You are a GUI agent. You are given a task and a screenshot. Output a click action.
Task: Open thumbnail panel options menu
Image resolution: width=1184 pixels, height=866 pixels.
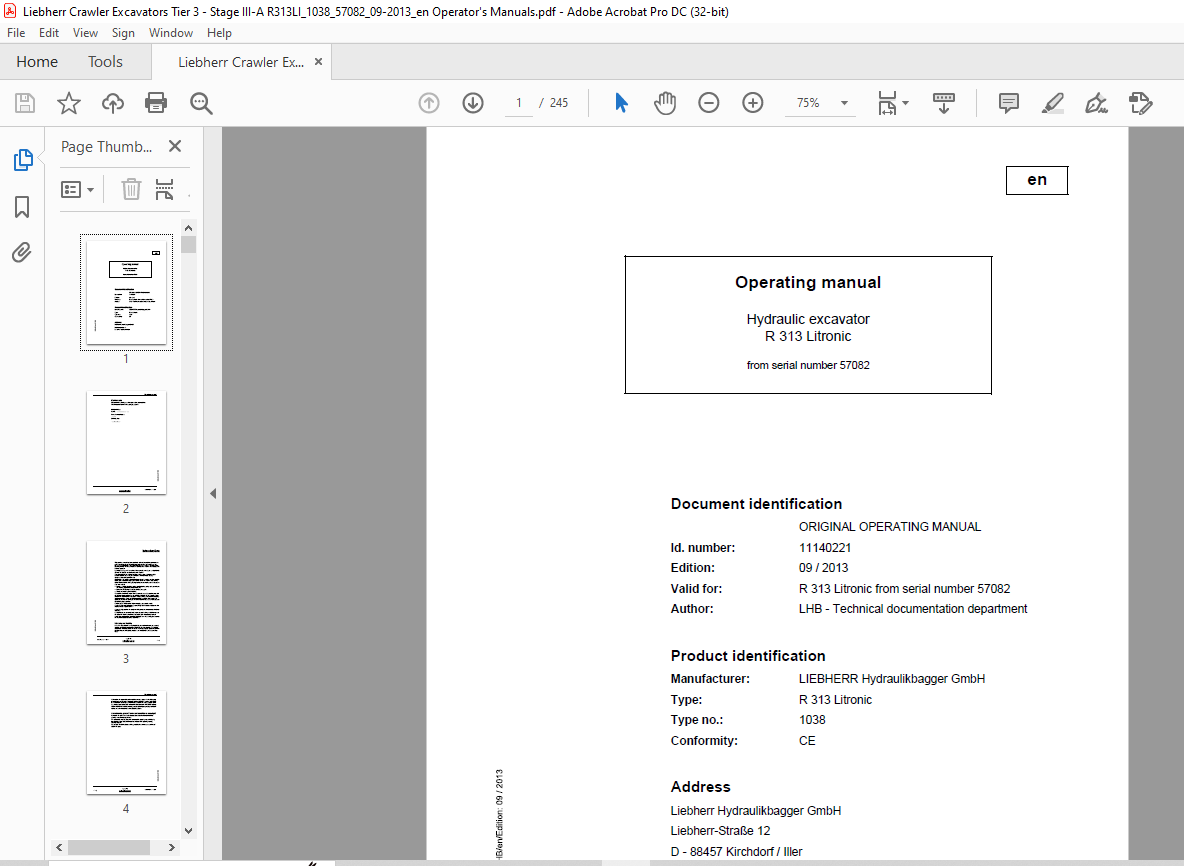77,190
